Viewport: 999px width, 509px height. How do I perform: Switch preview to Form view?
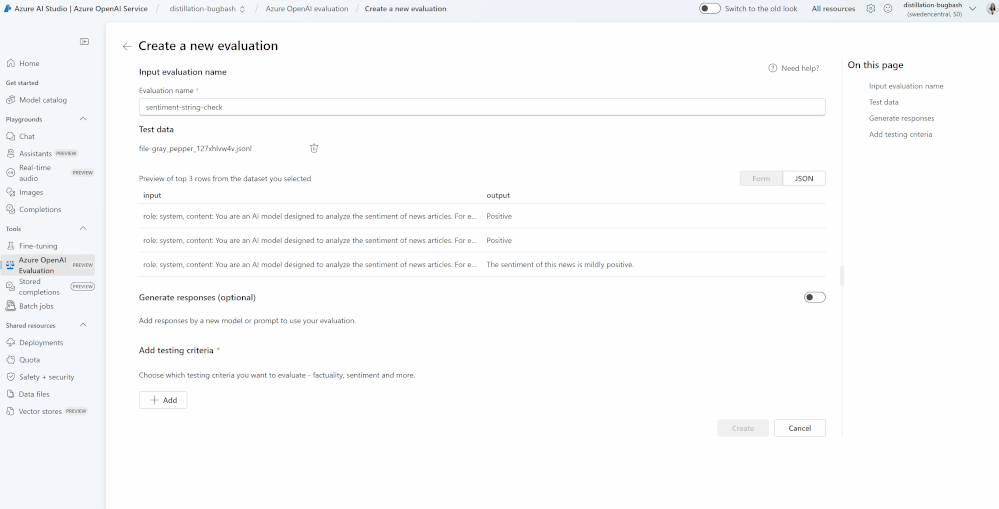(x=761, y=179)
